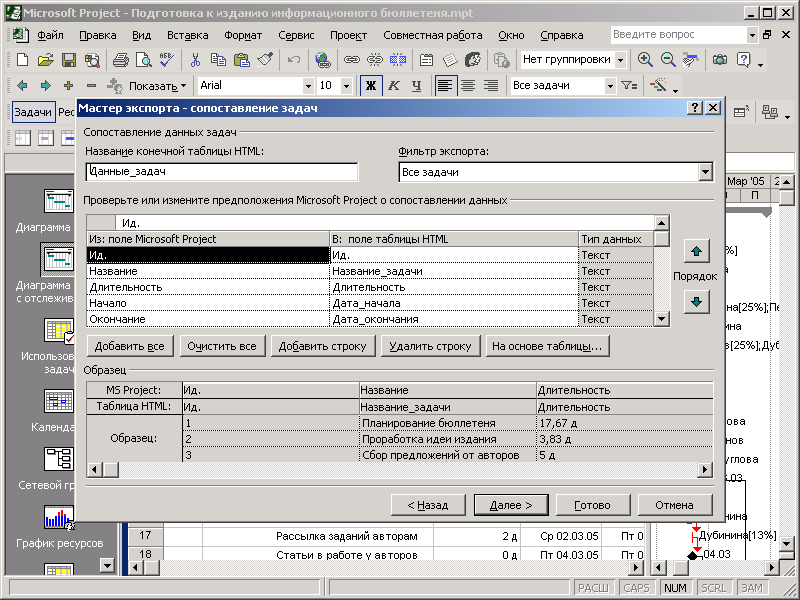Screen dimensions: 800x600
Task: Open the Вставка menu
Action: 187,35
